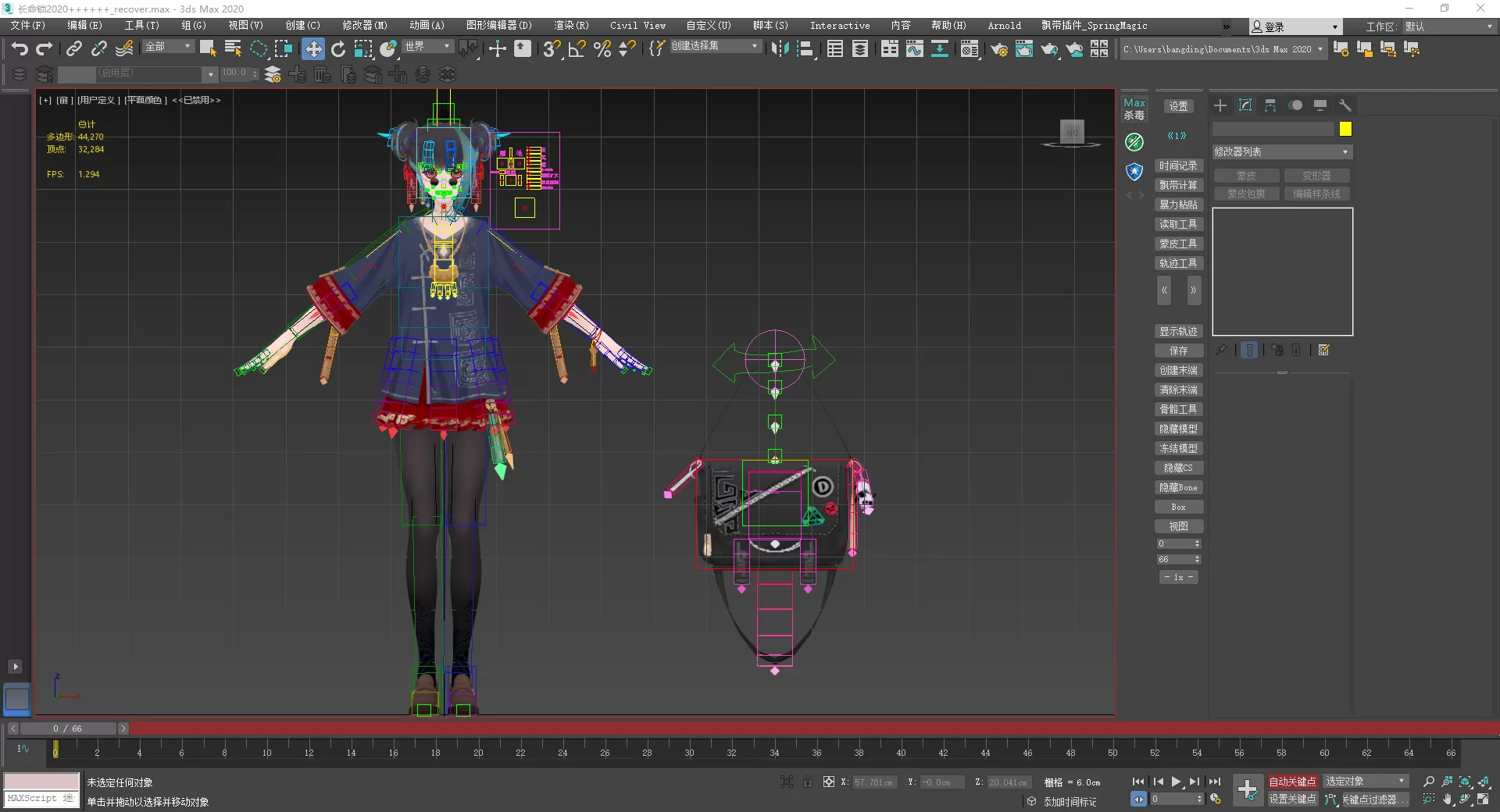Viewport: 1500px width, 812px height.
Task: Click the 骨骼工具 button
Action: pos(1178,409)
